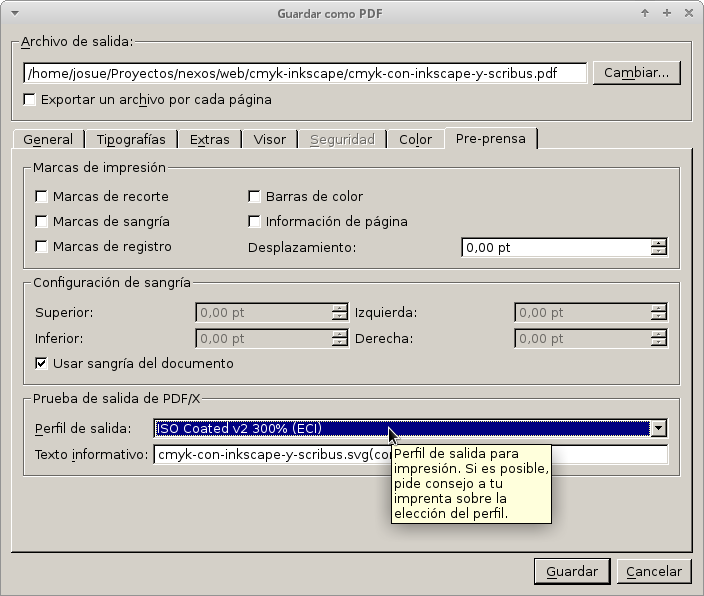Click the Cancelar button
The height and width of the screenshot is (596, 704).
click(x=653, y=572)
